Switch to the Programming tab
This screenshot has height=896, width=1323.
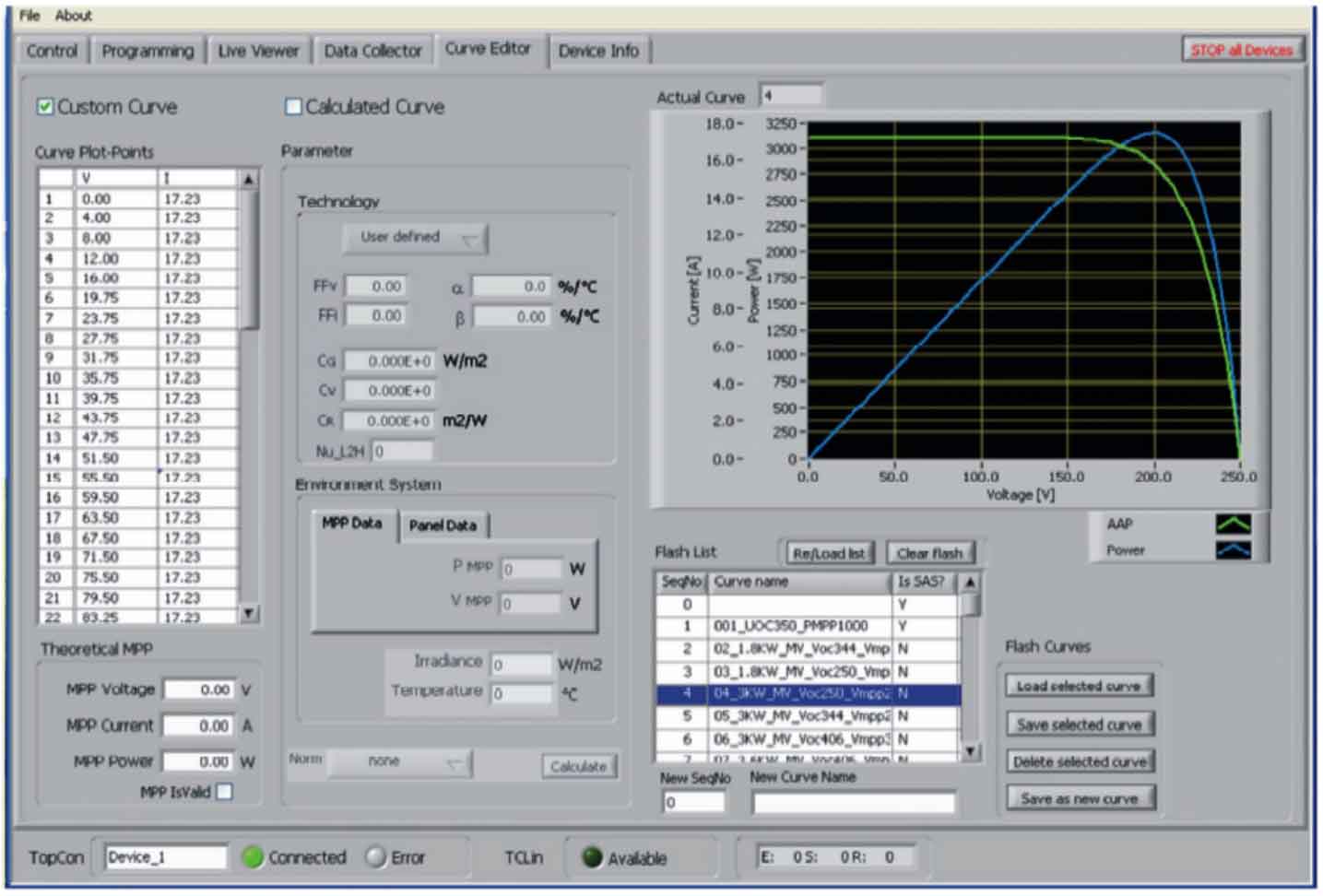pos(148,51)
